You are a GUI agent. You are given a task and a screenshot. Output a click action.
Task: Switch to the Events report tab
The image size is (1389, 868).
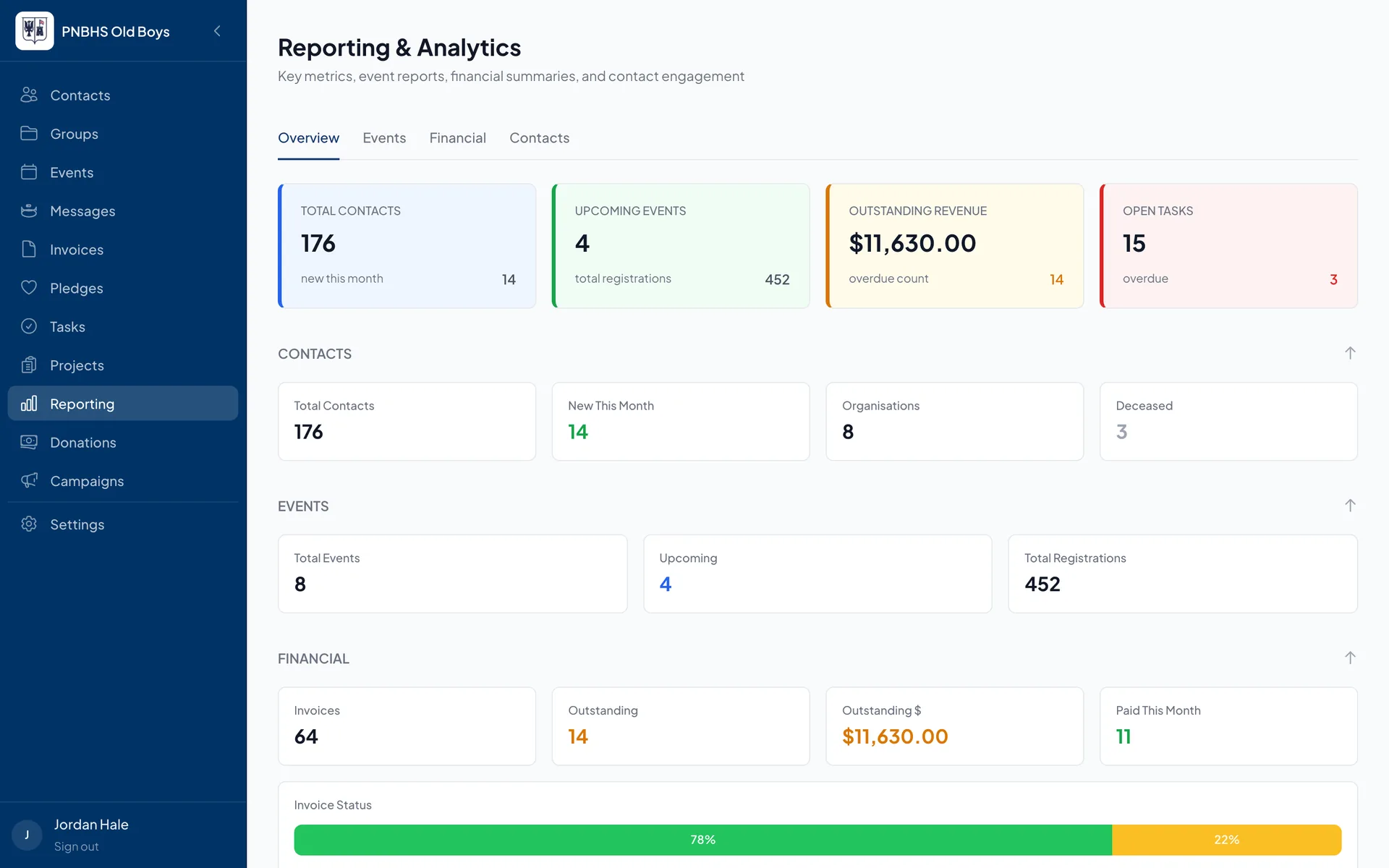click(x=384, y=138)
